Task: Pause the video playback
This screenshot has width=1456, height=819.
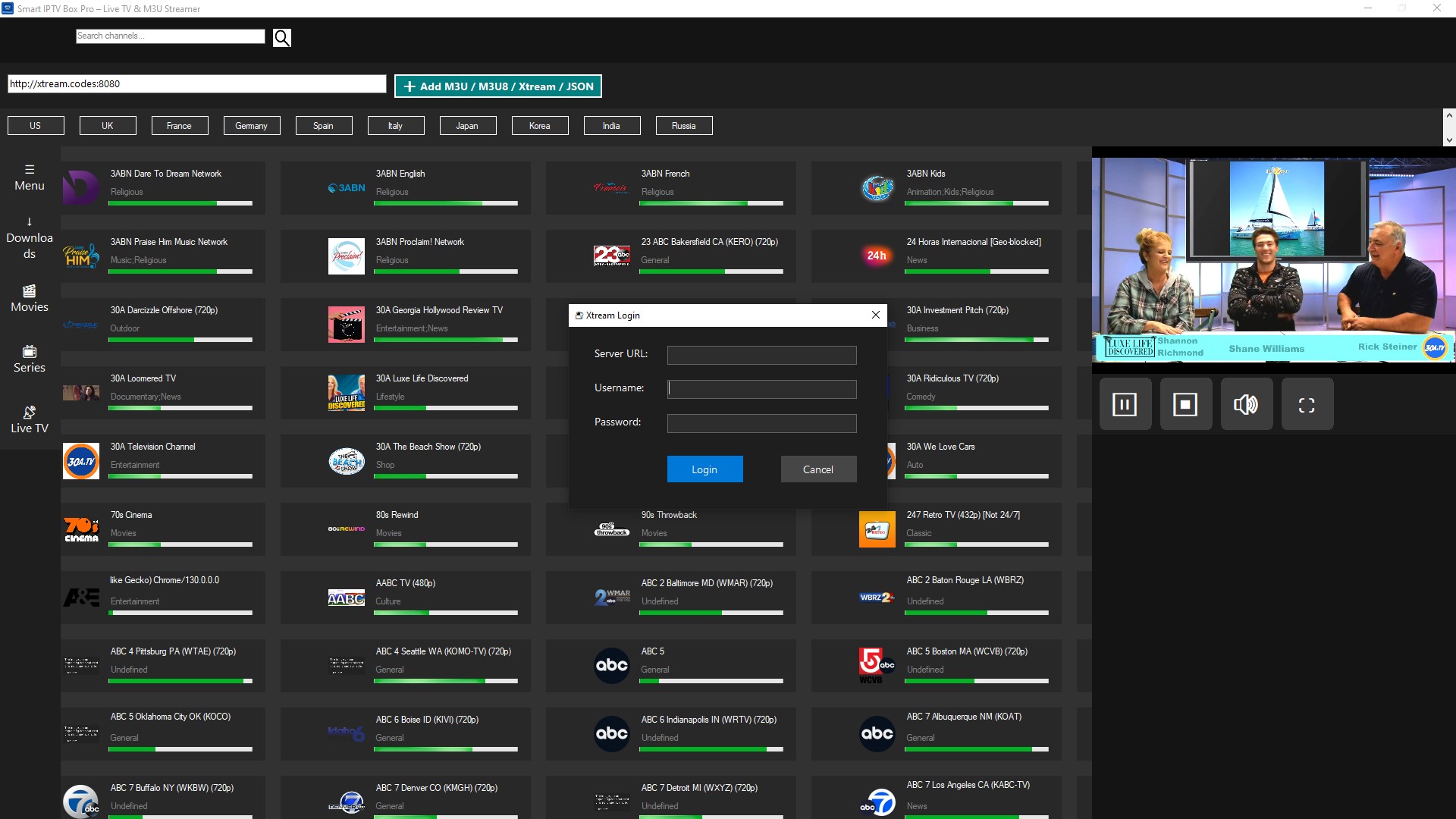Action: tap(1125, 404)
